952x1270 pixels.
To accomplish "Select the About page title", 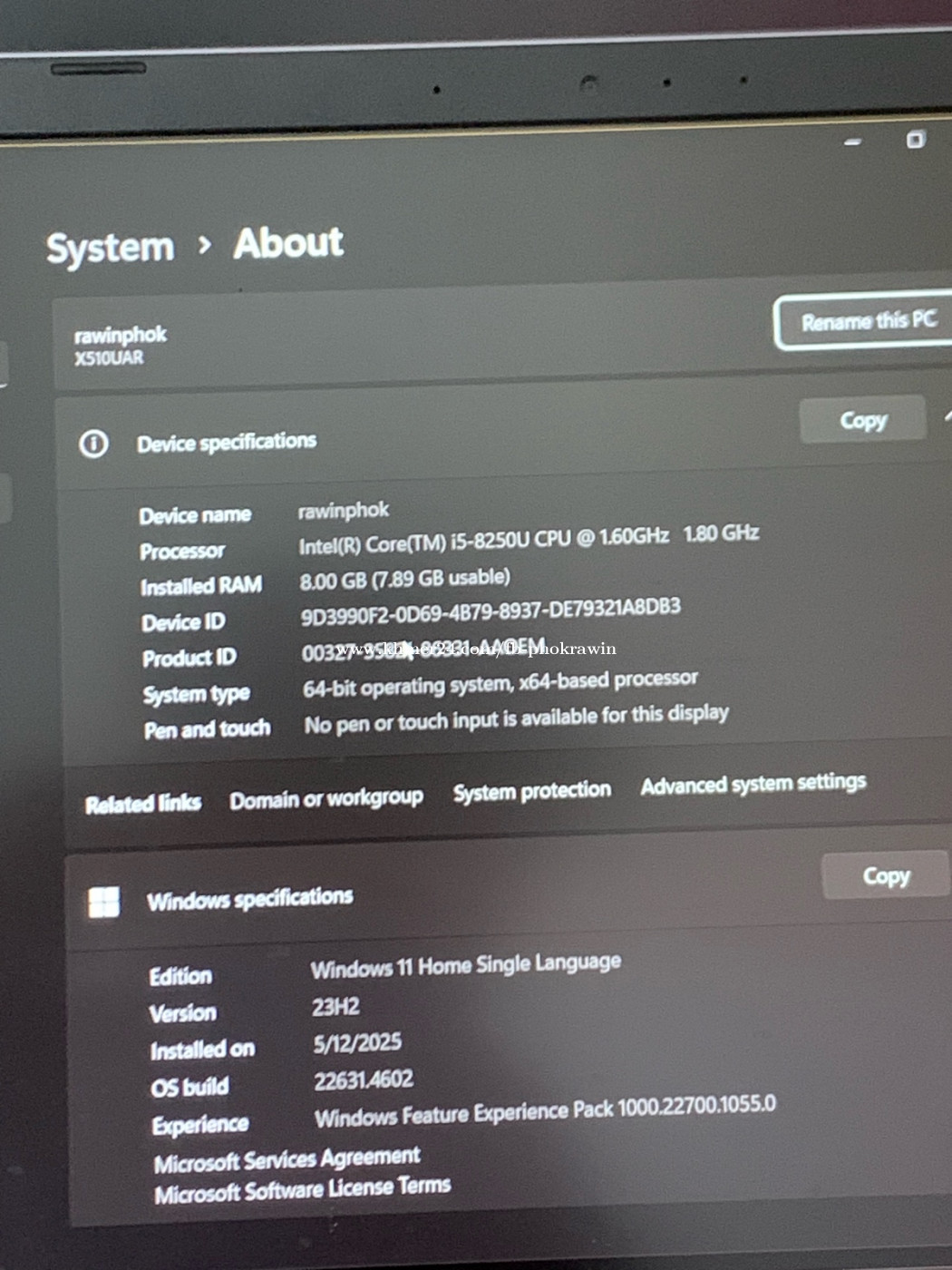I will [x=288, y=243].
